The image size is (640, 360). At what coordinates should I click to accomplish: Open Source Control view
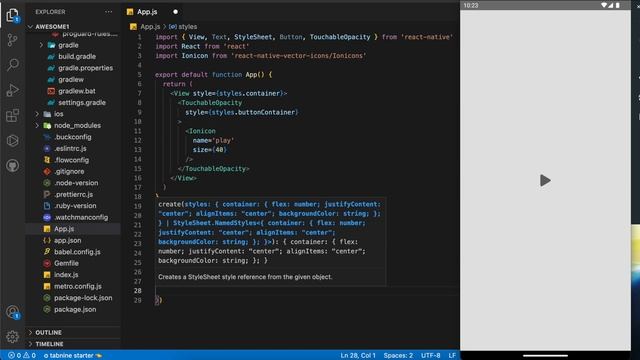(12, 40)
